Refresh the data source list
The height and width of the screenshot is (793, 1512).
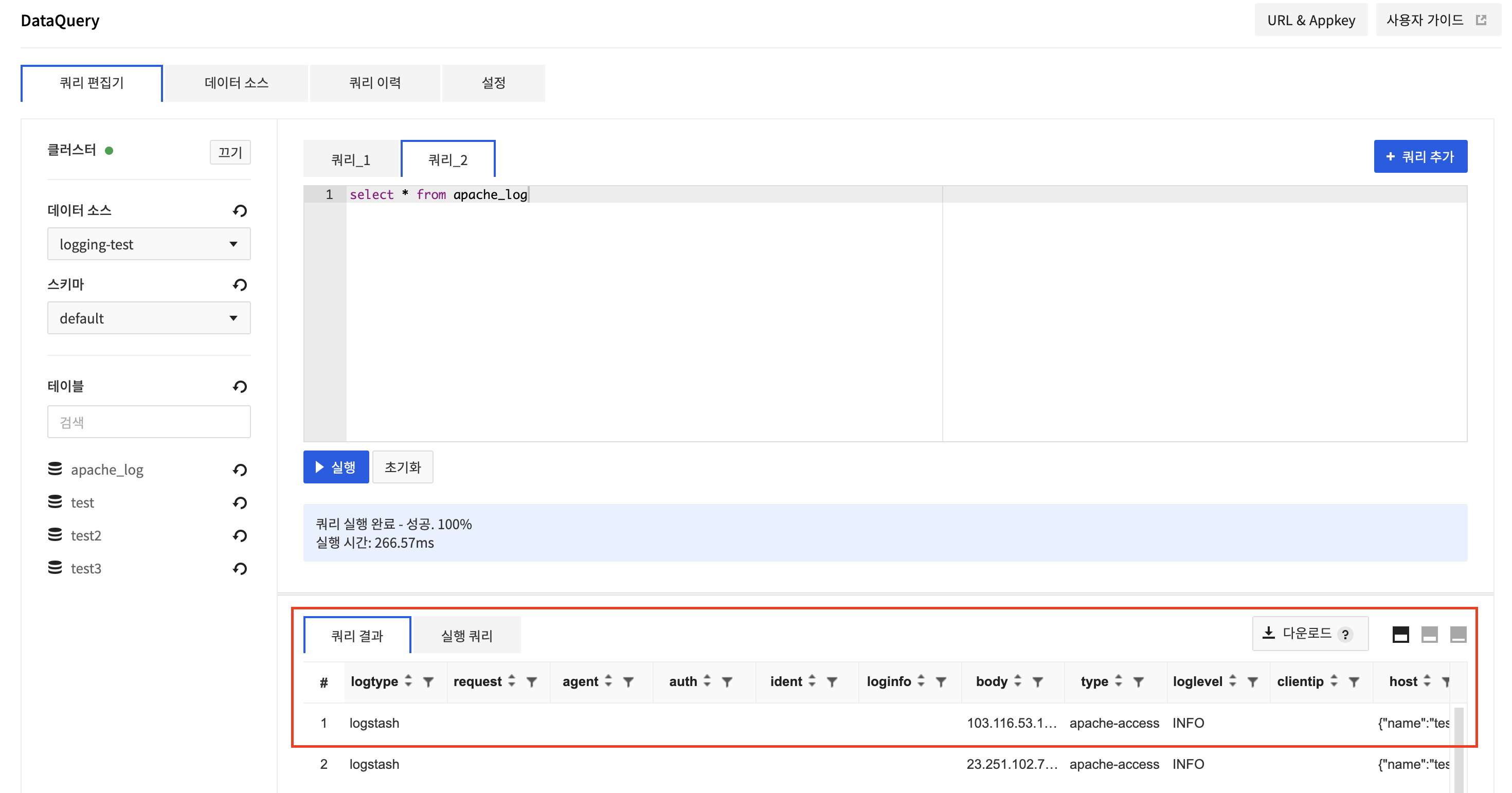(x=240, y=211)
